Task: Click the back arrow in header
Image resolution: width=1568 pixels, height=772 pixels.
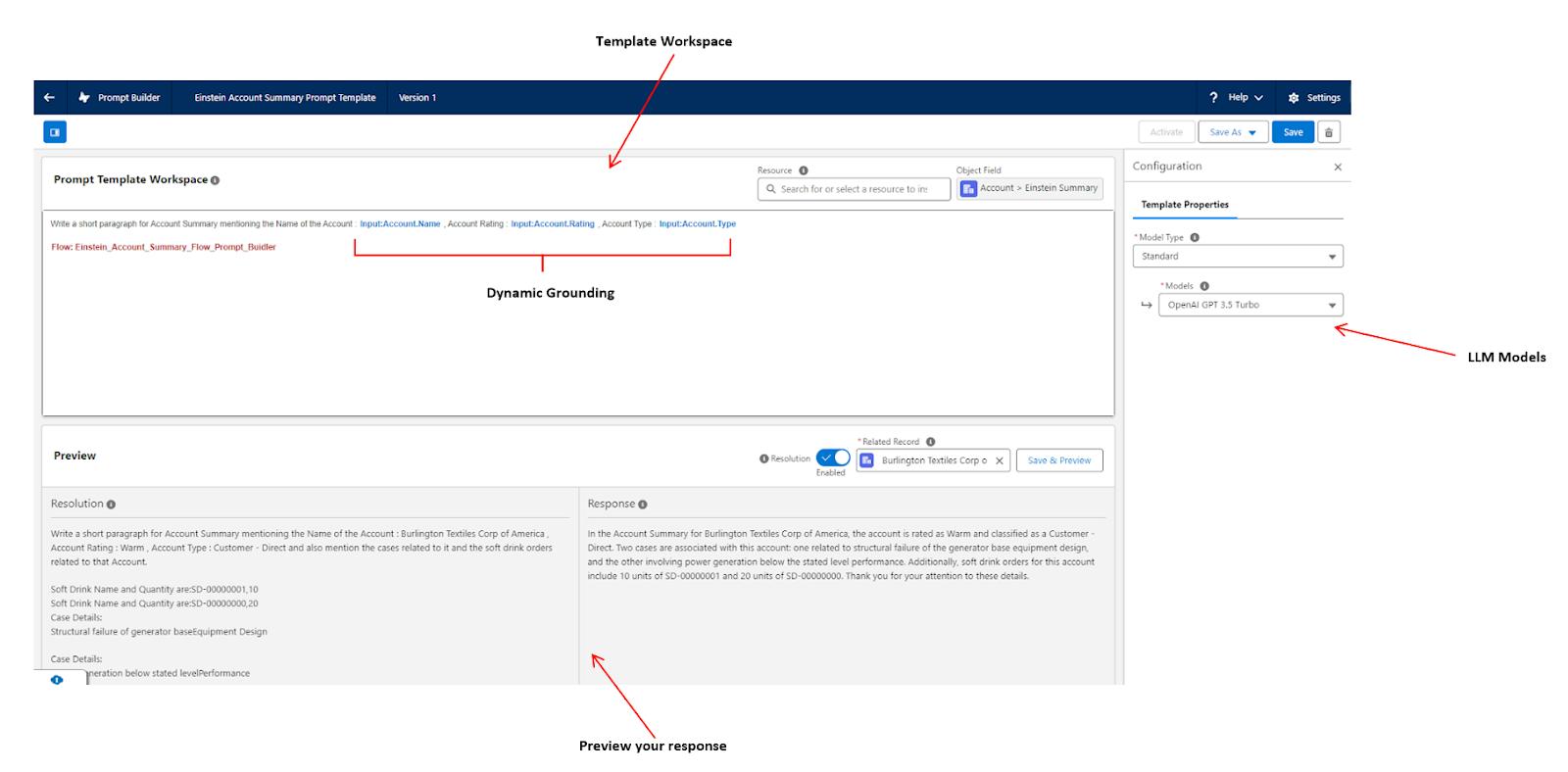Action: [49, 98]
